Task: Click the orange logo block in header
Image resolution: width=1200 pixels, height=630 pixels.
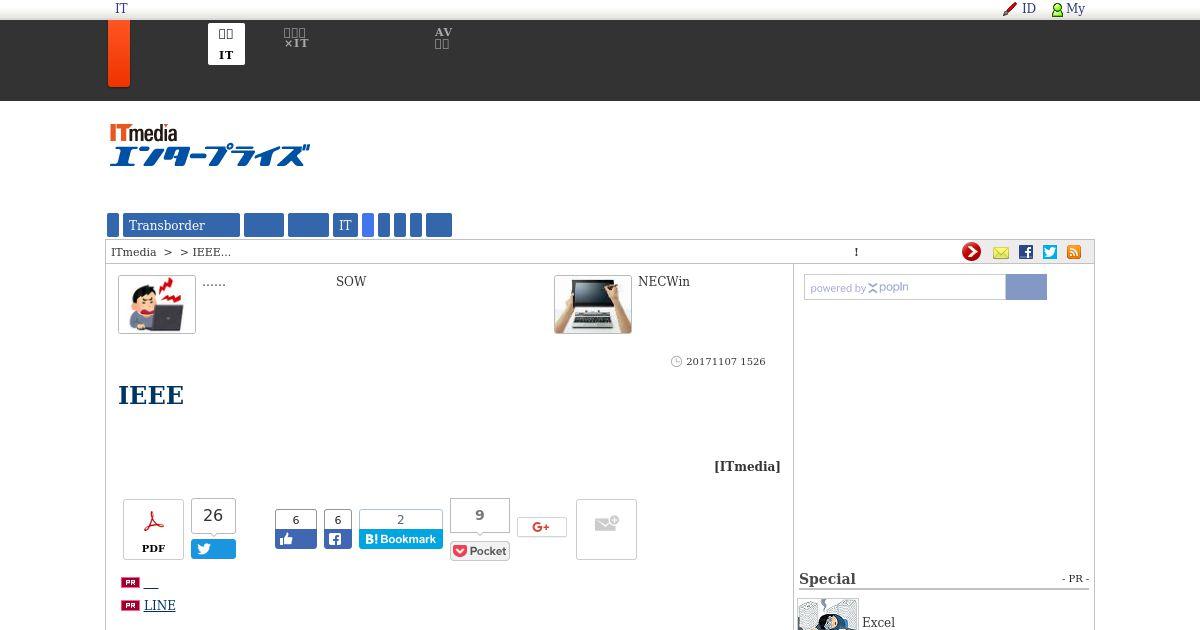Action: coord(119,53)
